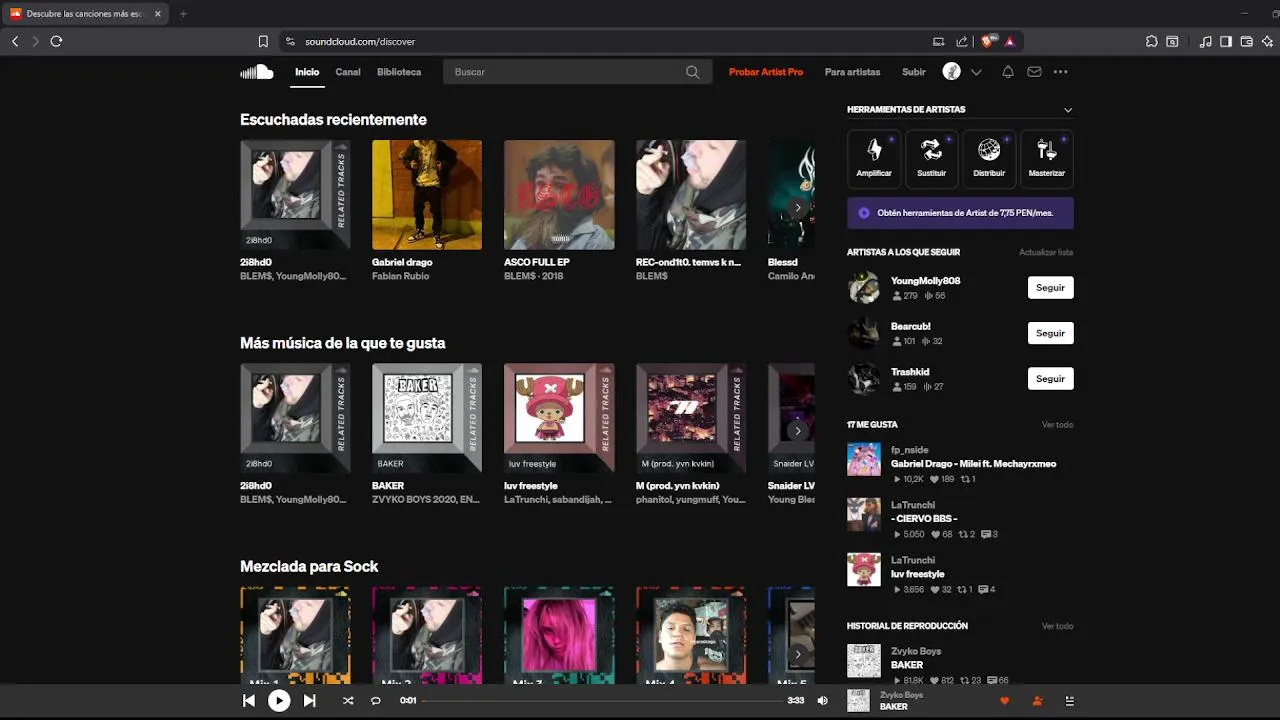The height and width of the screenshot is (720, 1280).
Task: Click Subir to upload
Action: pyautogui.click(x=914, y=72)
